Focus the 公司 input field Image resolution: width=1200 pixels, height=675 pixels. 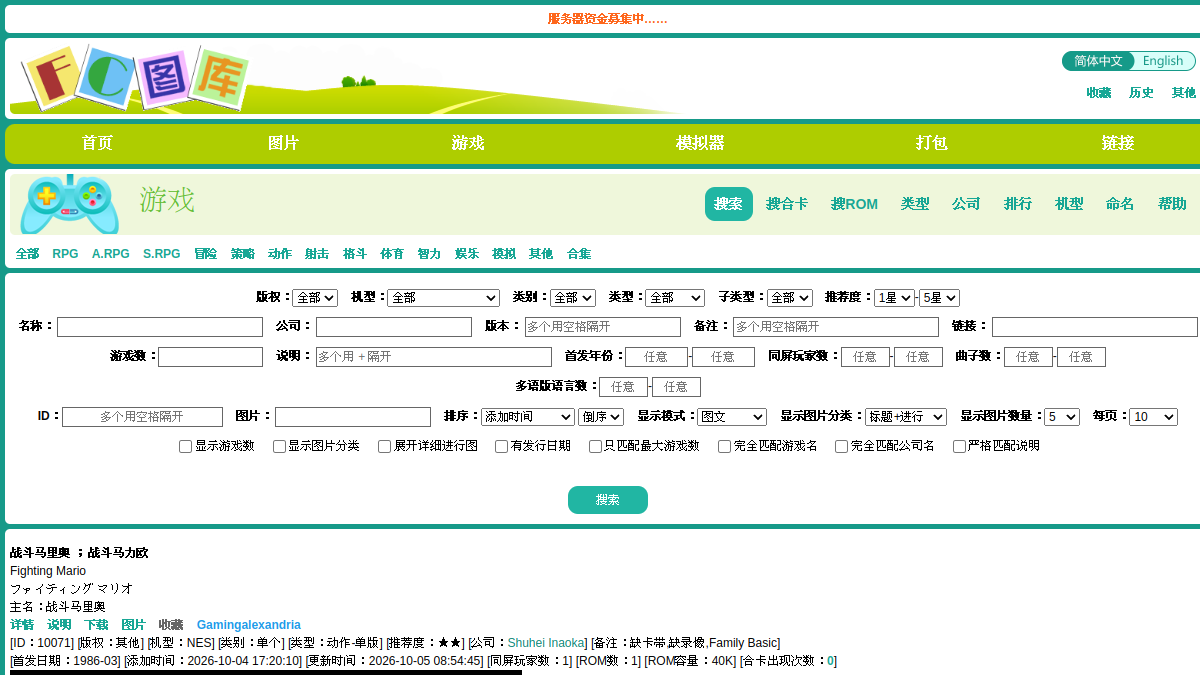pos(394,327)
